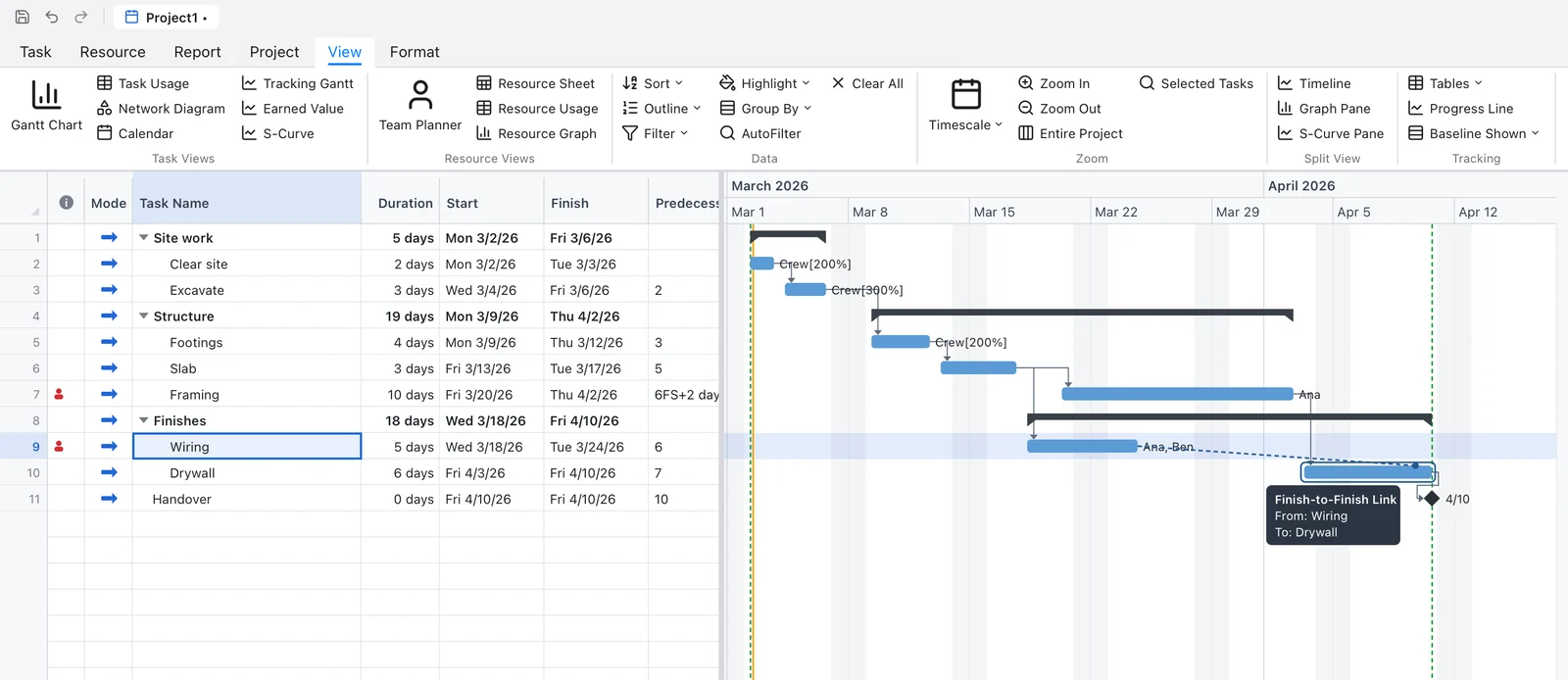
Task: Open Earned Value view
Action: point(293,109)
